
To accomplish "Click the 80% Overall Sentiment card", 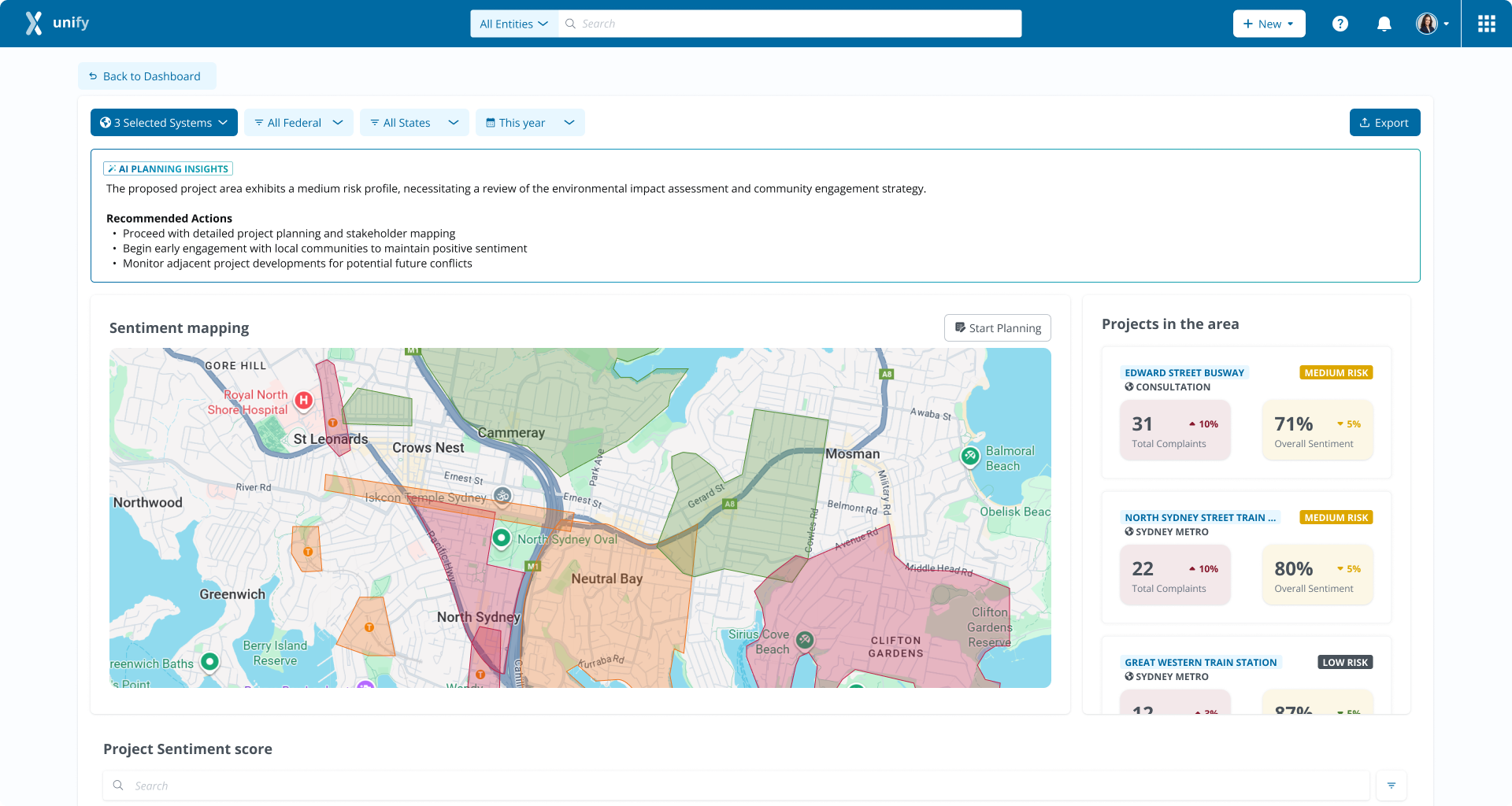I will point(1317,575).
